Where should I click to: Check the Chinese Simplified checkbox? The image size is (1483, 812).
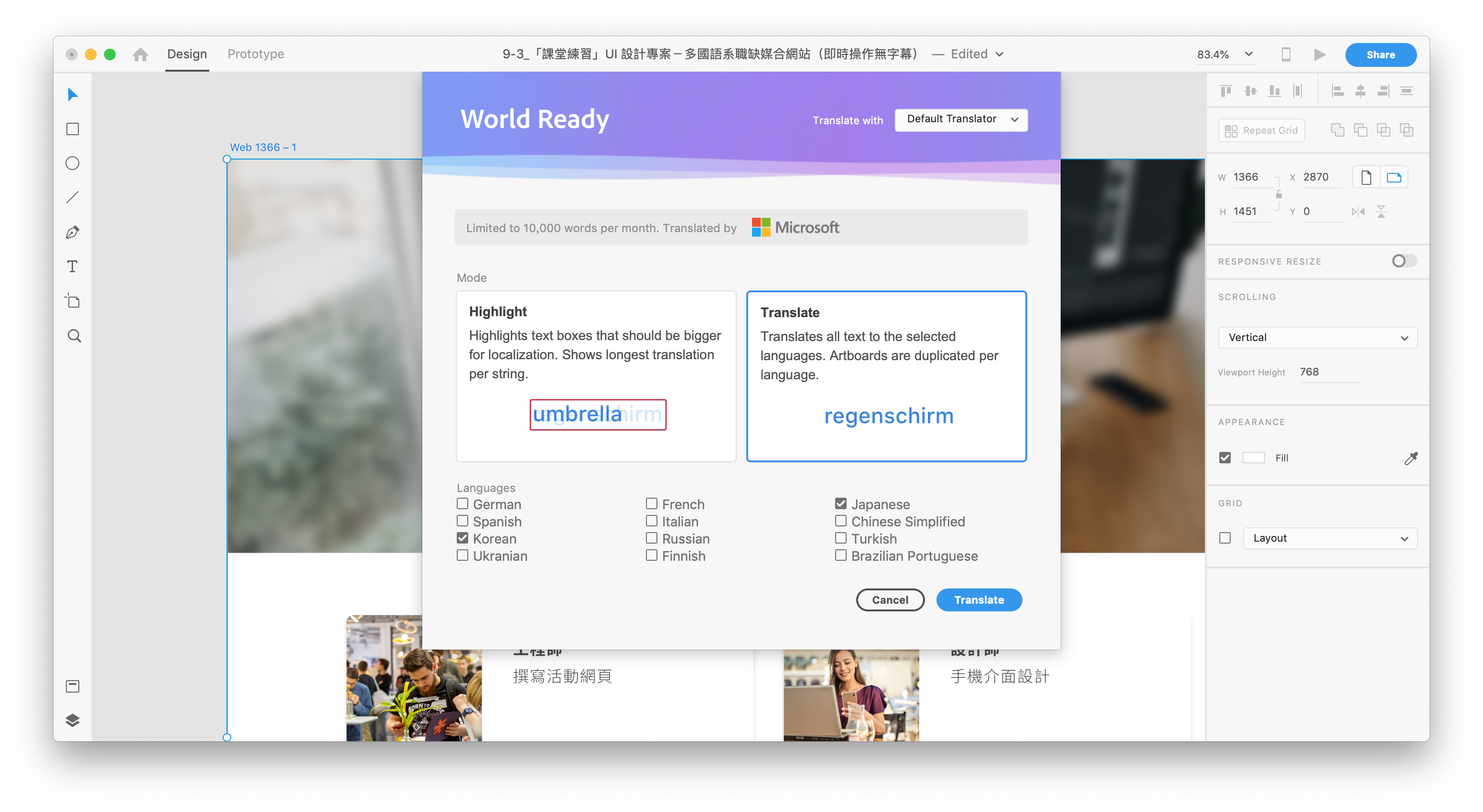(841, 521)
